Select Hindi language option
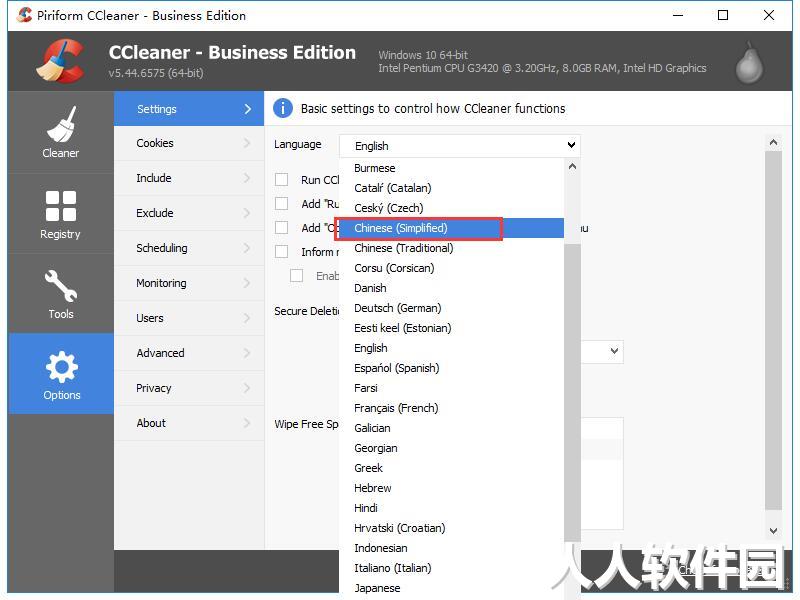 [452, 508]
